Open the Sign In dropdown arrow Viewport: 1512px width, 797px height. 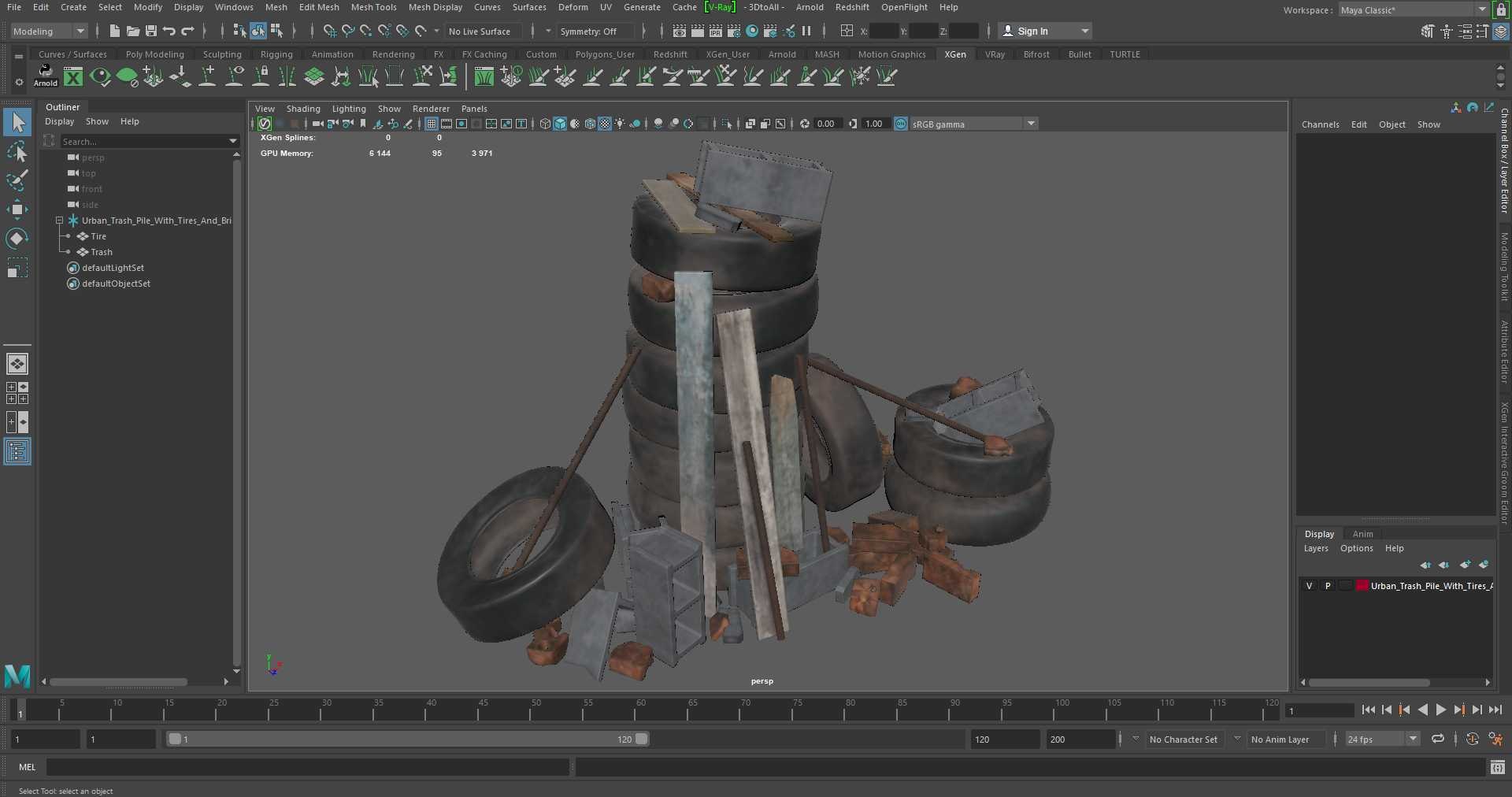(x=1085, y=32)
